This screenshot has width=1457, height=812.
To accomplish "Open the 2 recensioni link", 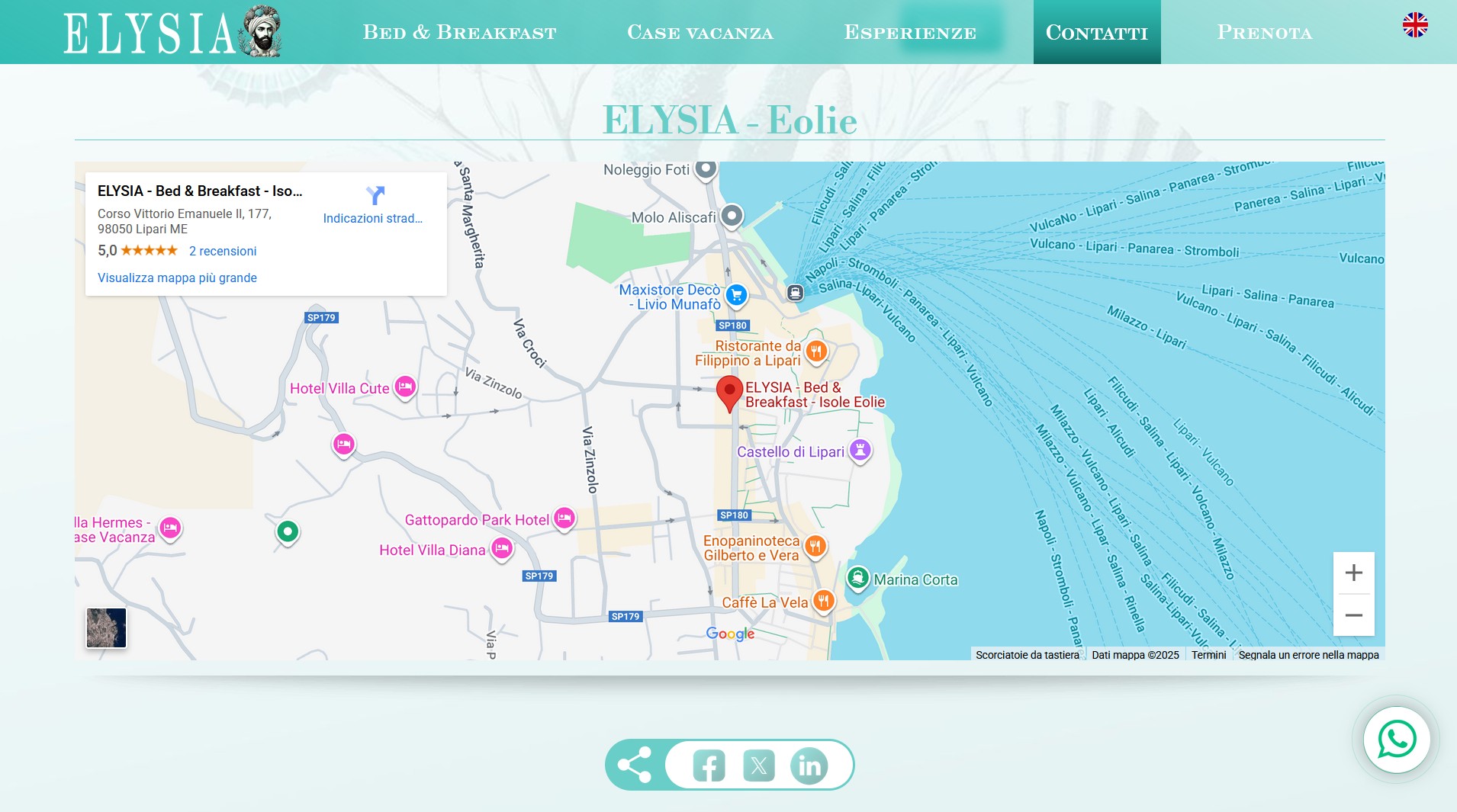I will pyautogui.click(x=223, y=251).
